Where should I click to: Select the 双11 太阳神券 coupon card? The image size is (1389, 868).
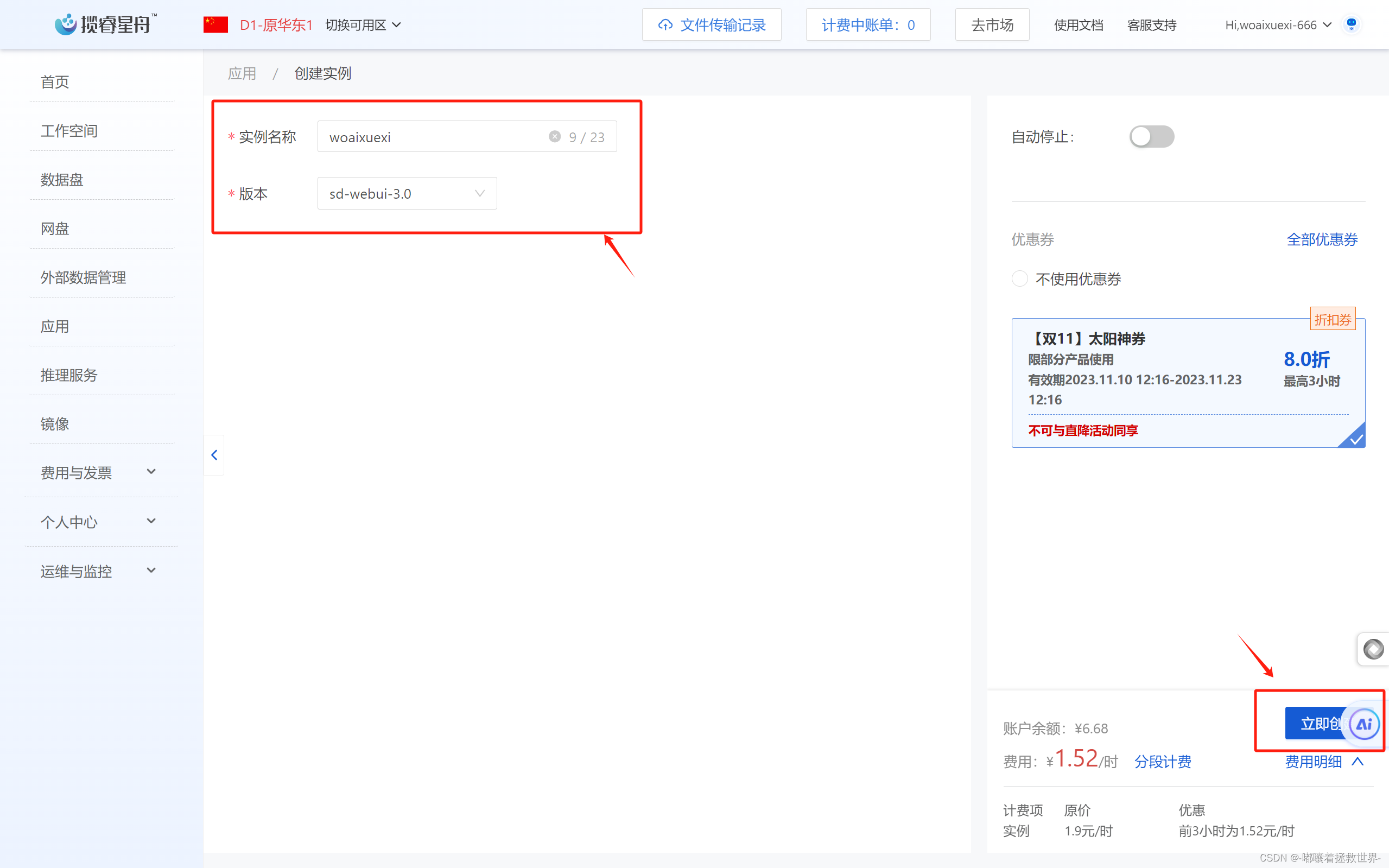click(1188, 383)
